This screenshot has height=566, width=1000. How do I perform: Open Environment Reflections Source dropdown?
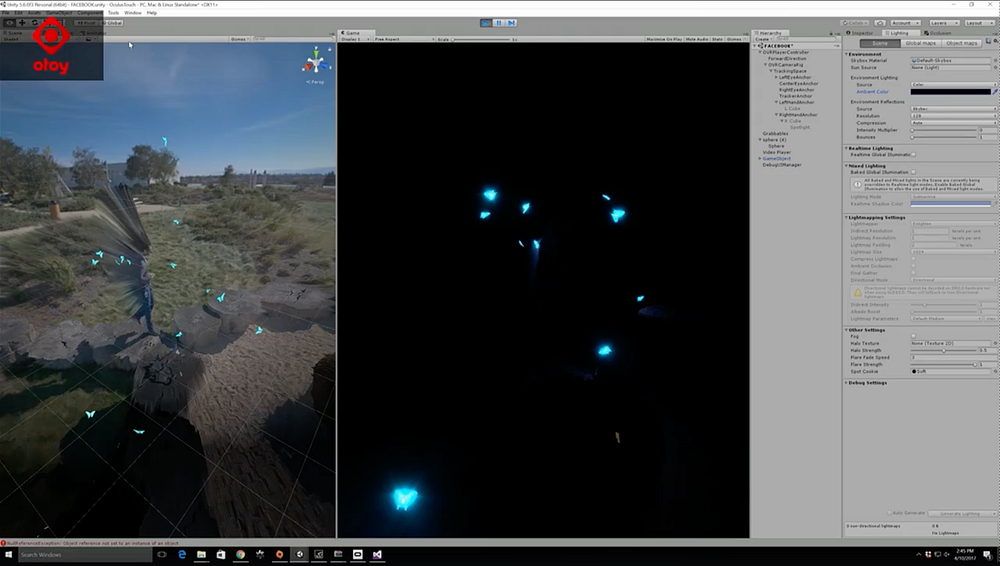tap(953, 109)
